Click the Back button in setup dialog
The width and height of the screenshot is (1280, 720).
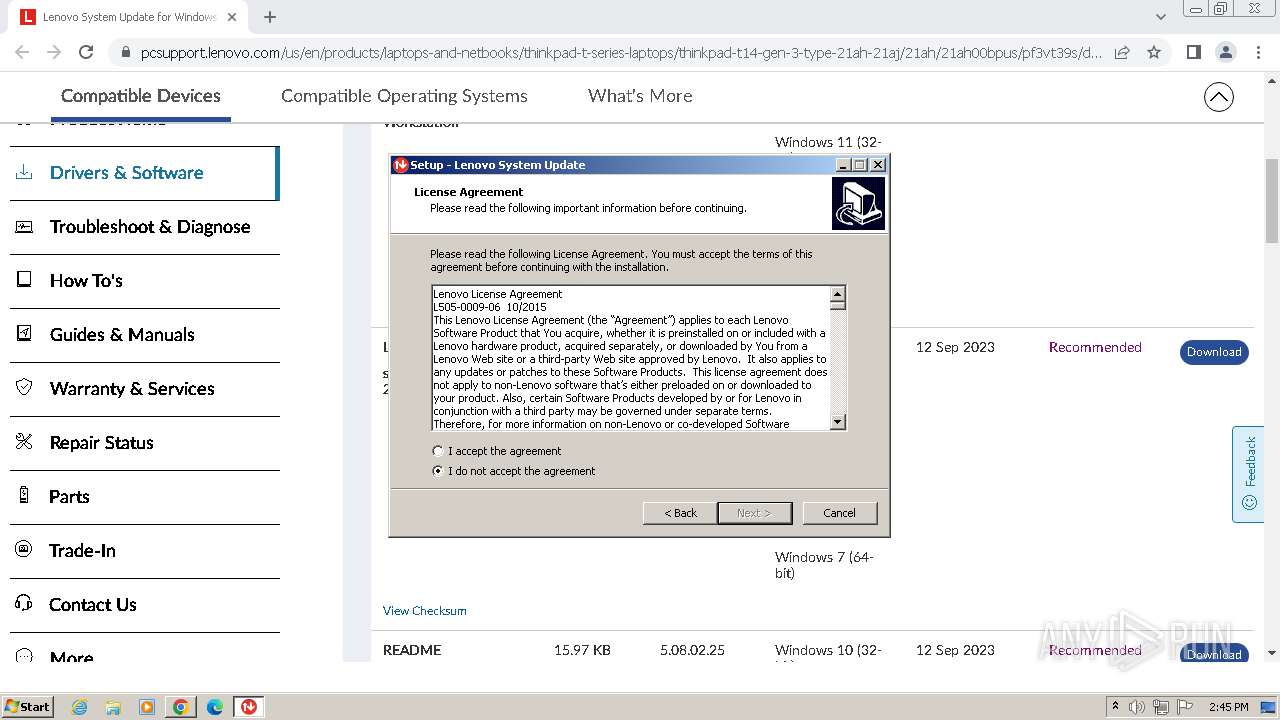point(680,513)
